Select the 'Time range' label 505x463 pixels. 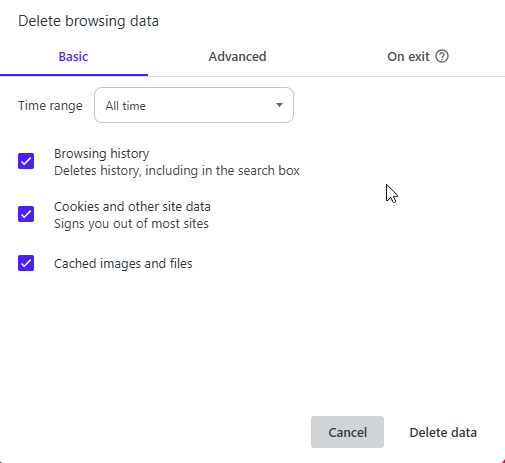pyautogui.click(x=50, y=106)
